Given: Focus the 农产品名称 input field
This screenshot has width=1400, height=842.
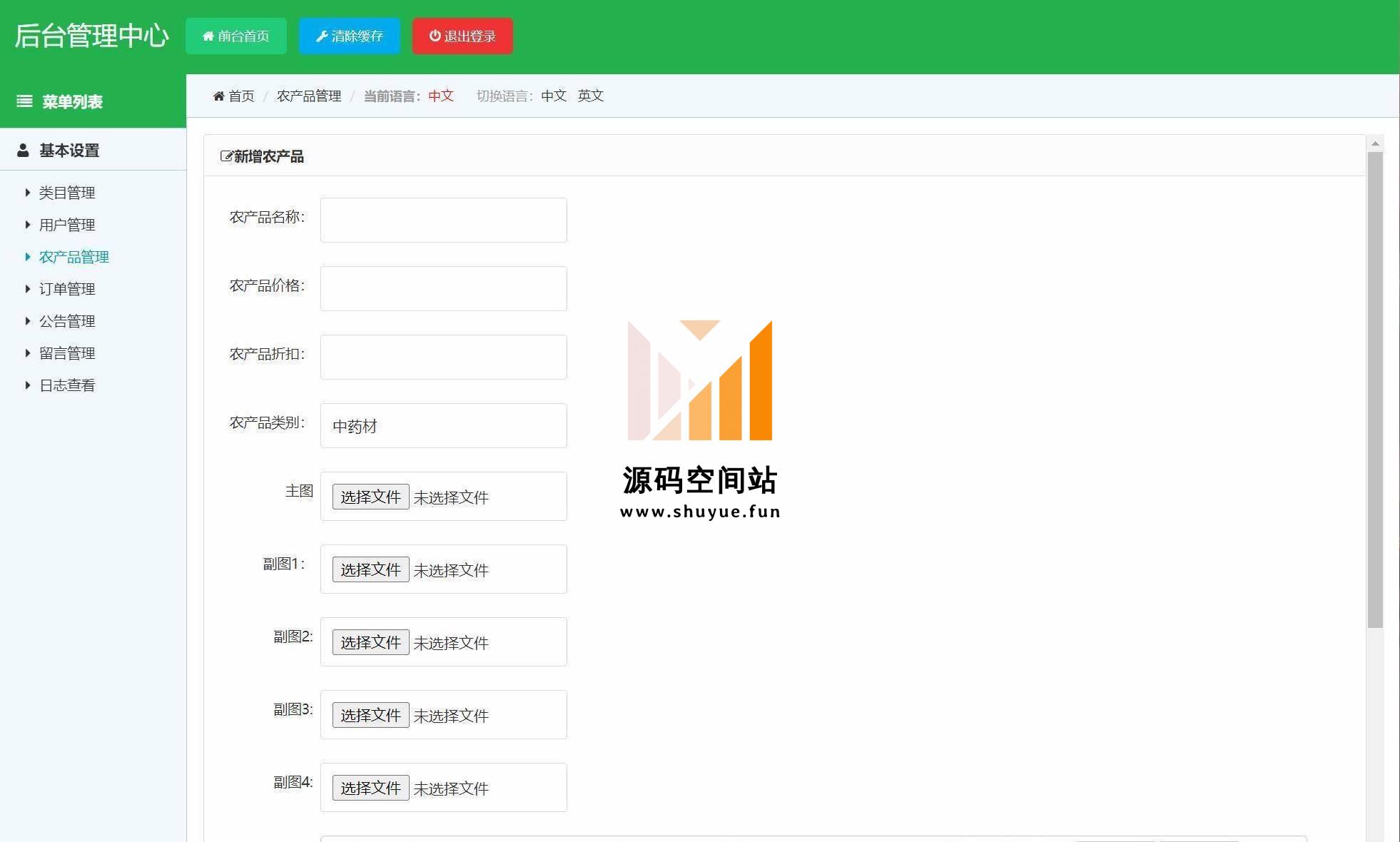Looking at the screenshot, I should [443, 220].
